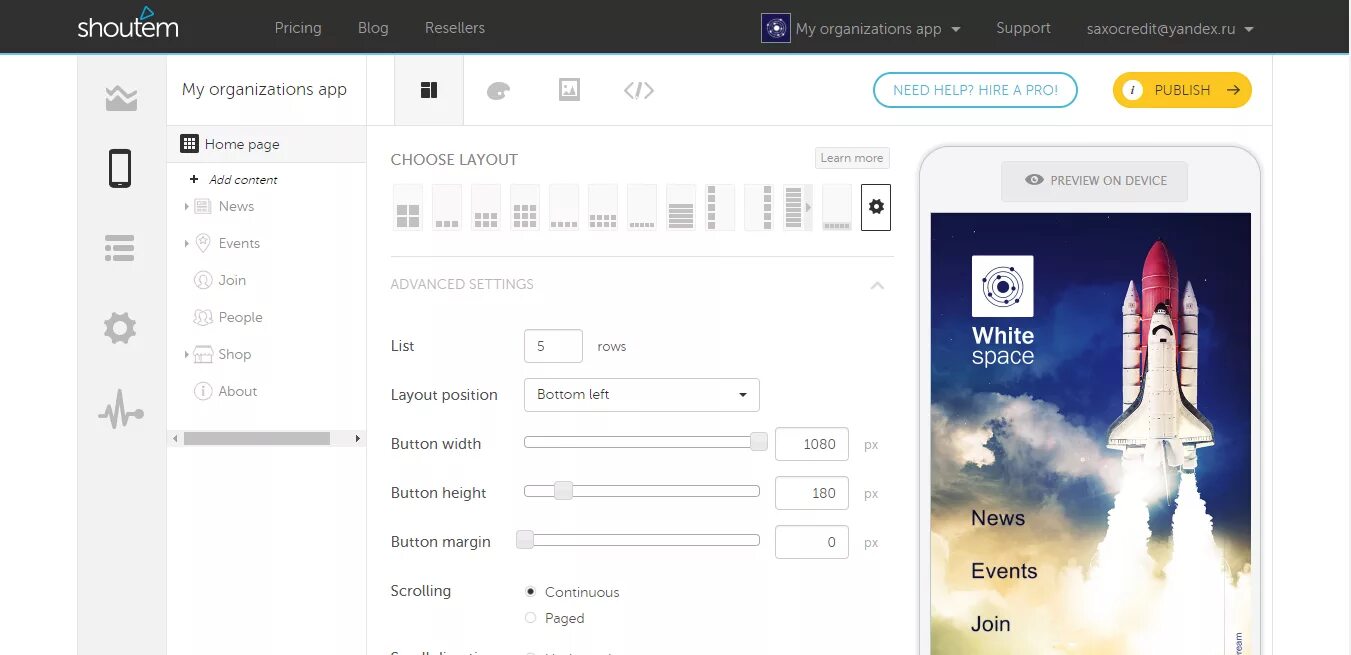The width and height of the screenshot is (1351, 655).
Task: Click the Learn more link
Action: (x=852, y=158)
